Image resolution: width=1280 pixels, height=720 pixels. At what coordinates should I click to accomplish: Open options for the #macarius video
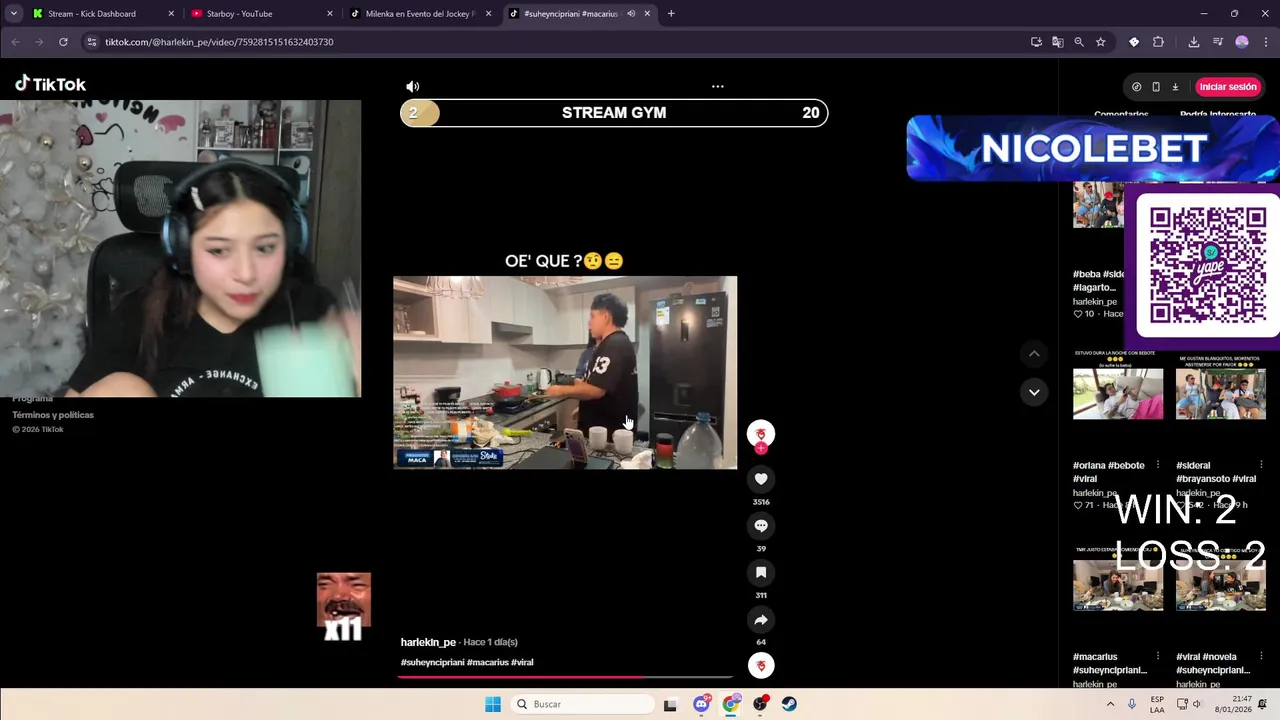click(x=1158, y=657)
